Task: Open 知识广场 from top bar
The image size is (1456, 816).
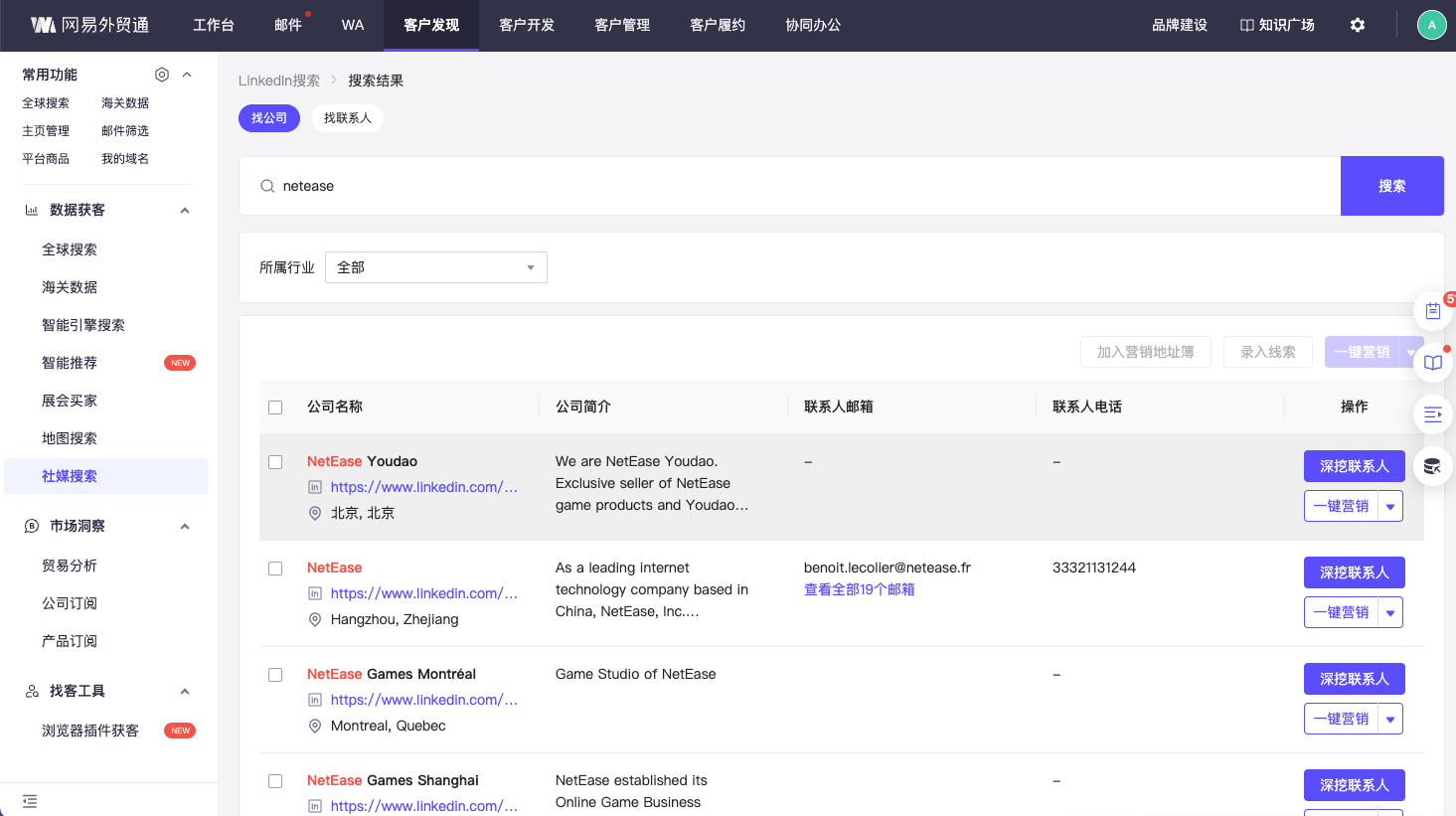Action: 1277,25
